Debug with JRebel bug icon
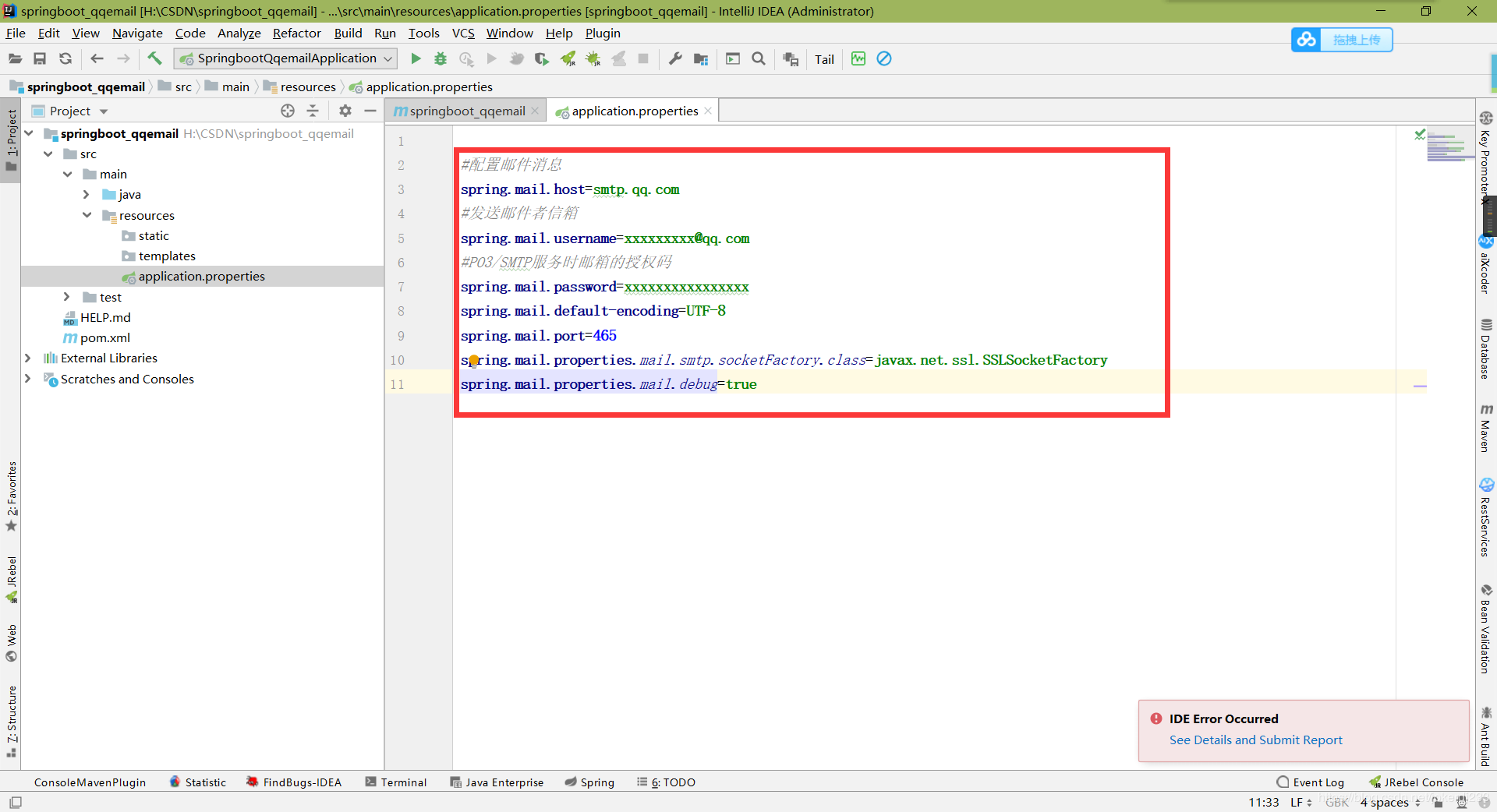 593,59
